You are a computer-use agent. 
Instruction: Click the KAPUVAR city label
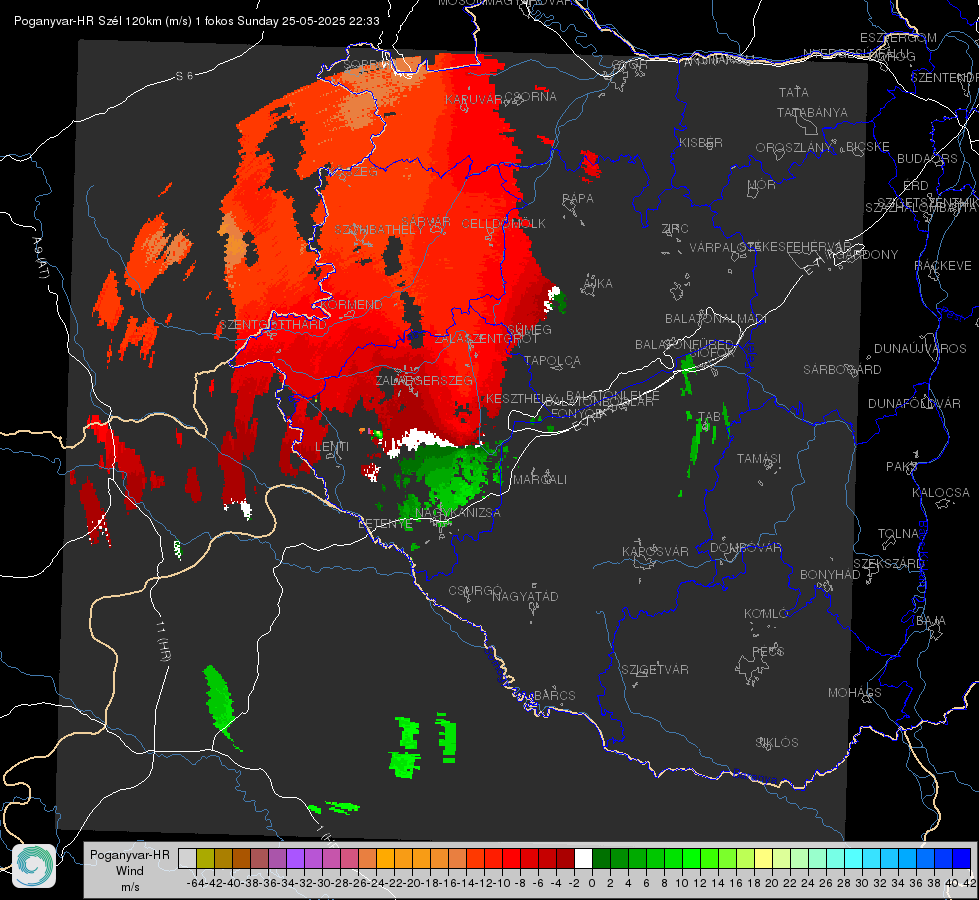(474, 100)
